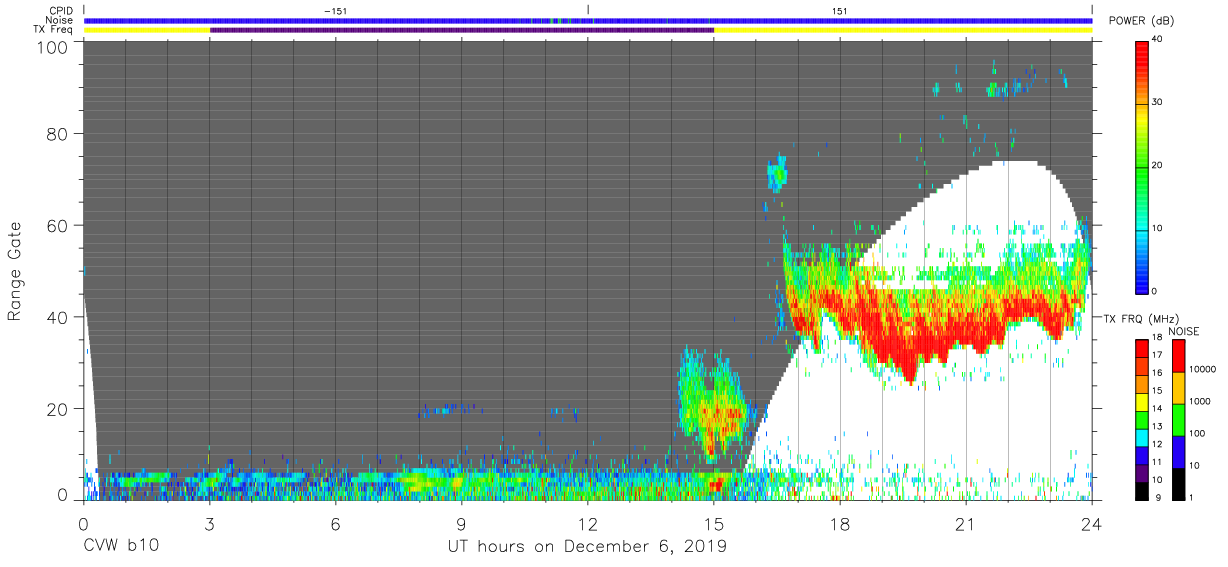
Task: Click the small cyan echo patch near gate 72
Action: 776,174
